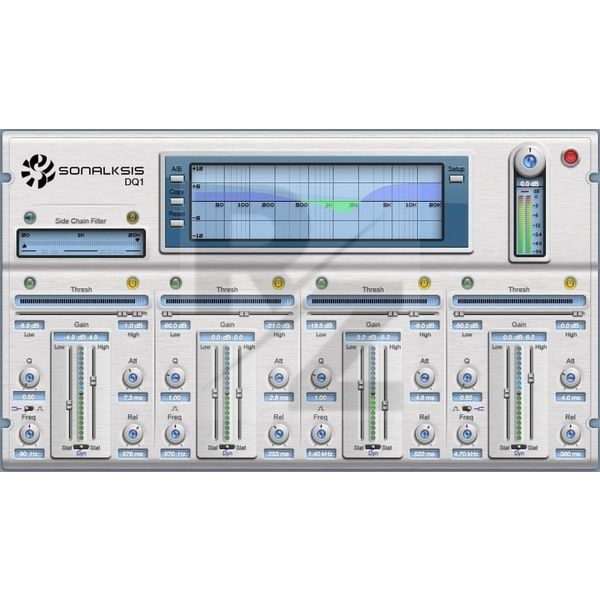
Task: Click the Att knob showing 7.3 ms
Action: 133,378
